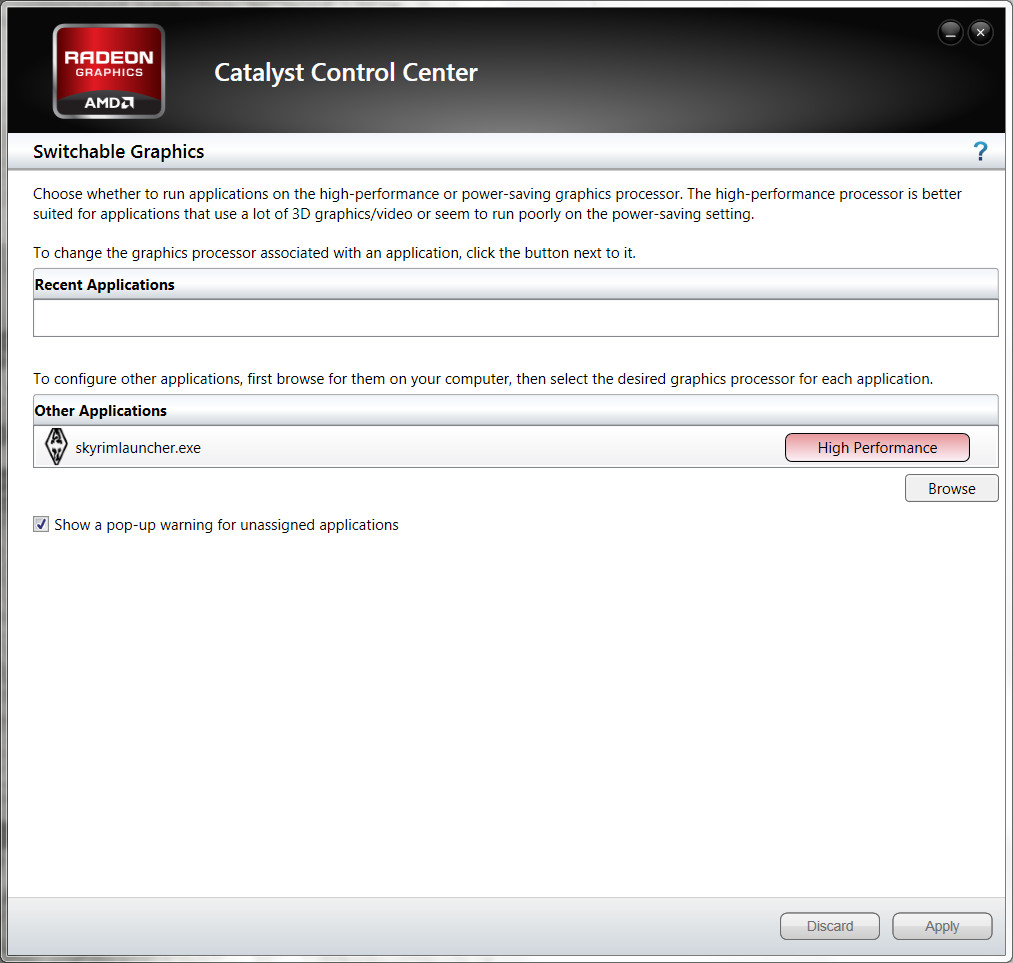
Task: Click the Recent Applications header
Action: pos(516,285)
